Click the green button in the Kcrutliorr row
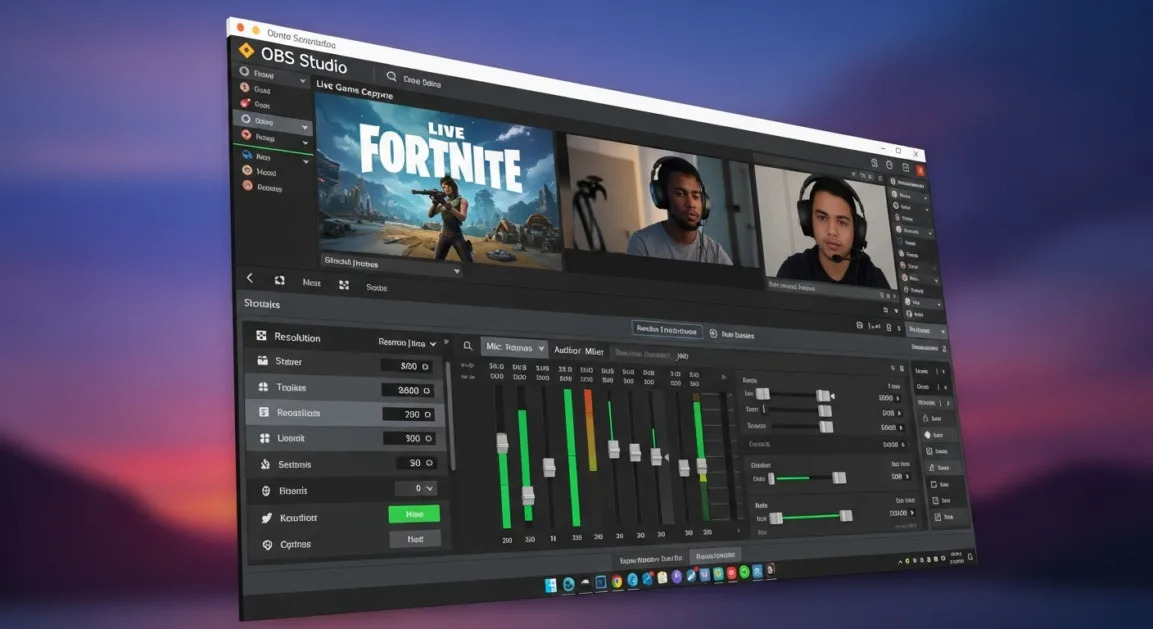 click(414, 513)
